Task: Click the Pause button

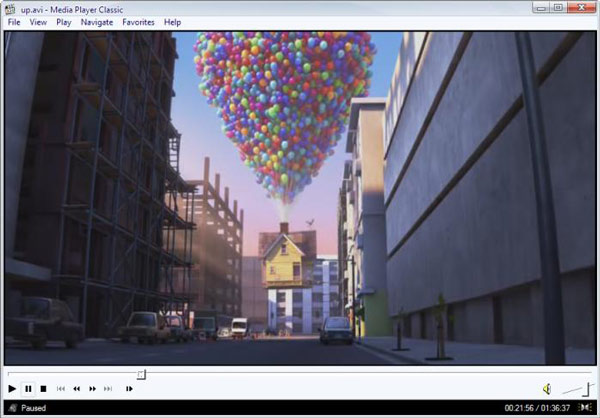Action: [x=28, y=389]
